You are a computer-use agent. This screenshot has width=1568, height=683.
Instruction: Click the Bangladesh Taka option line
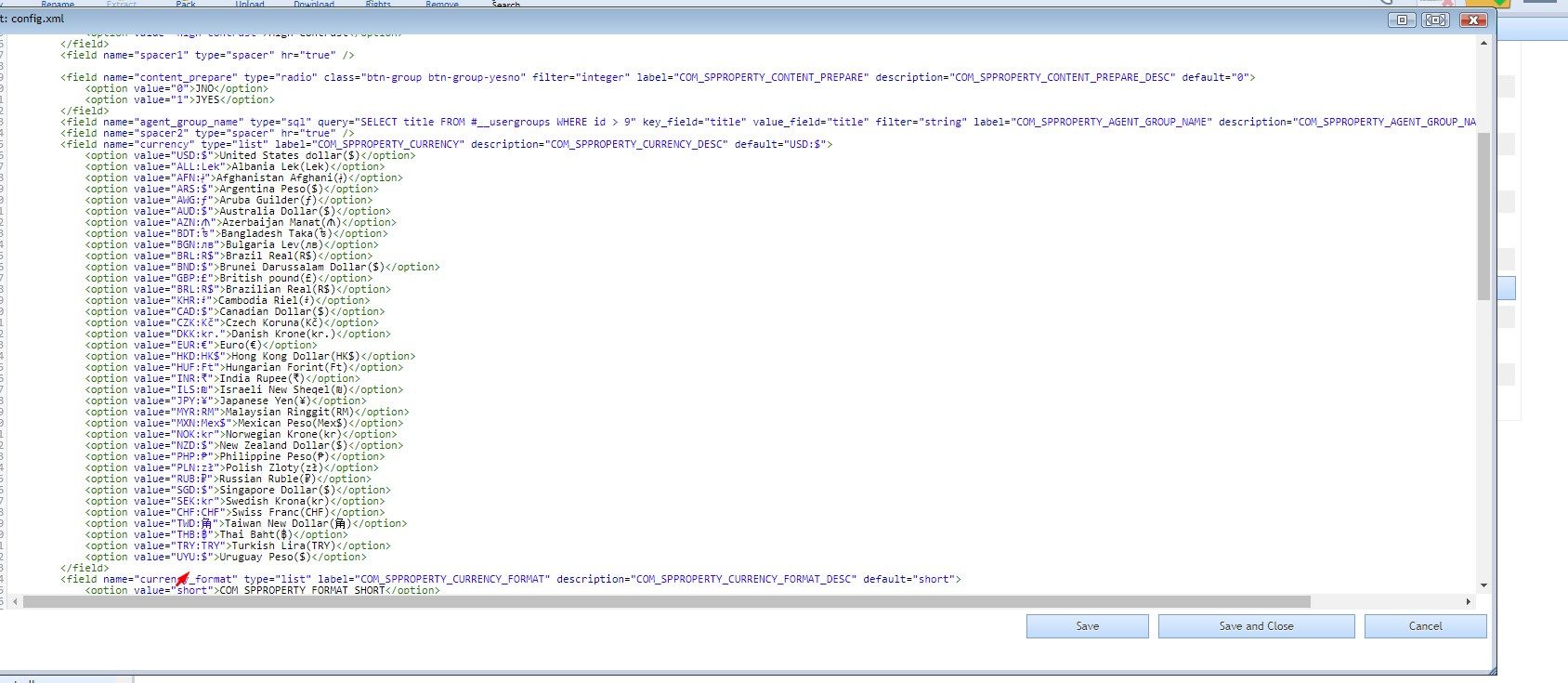[237, 233]
